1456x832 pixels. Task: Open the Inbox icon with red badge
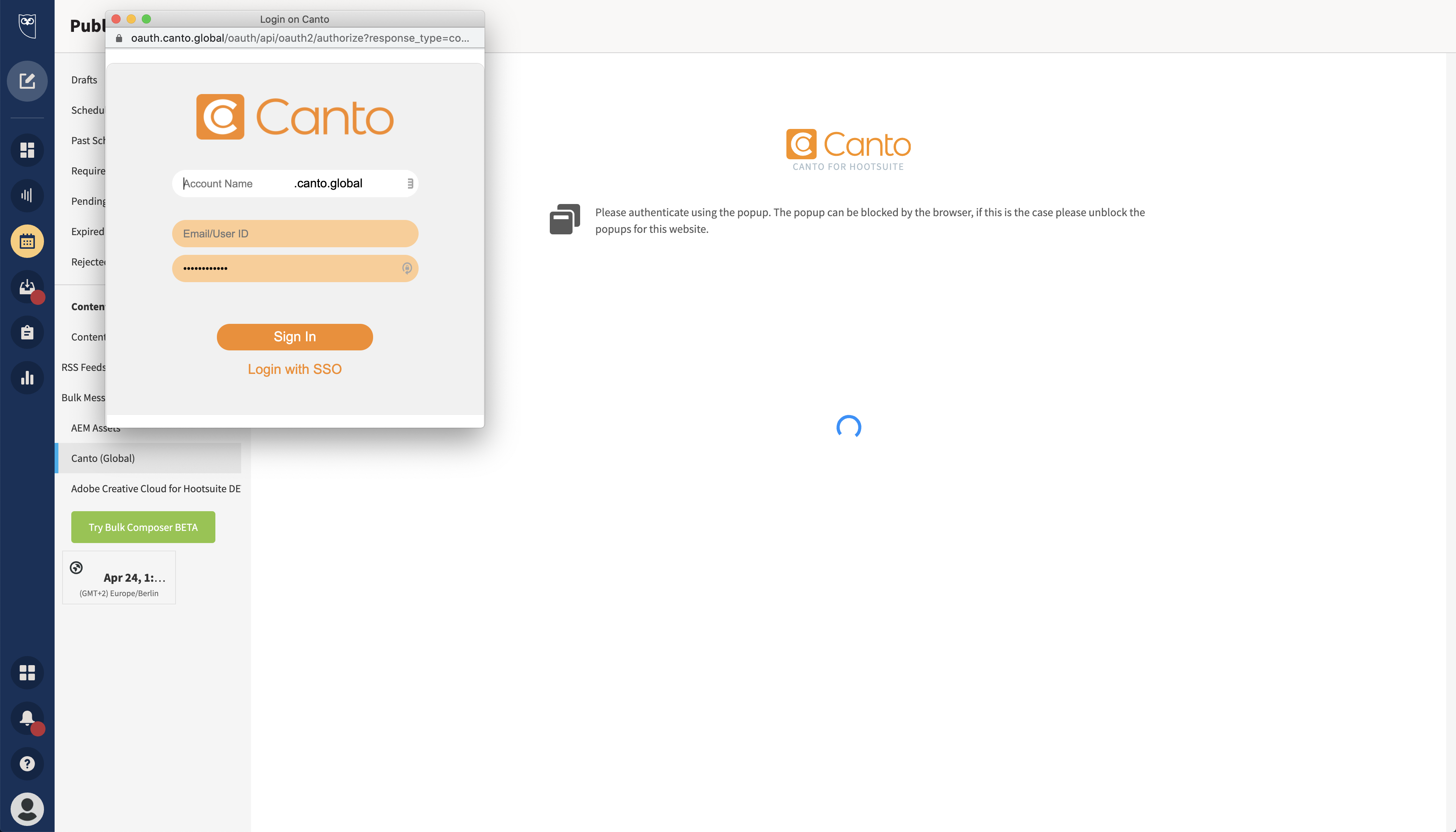point(27,287)
